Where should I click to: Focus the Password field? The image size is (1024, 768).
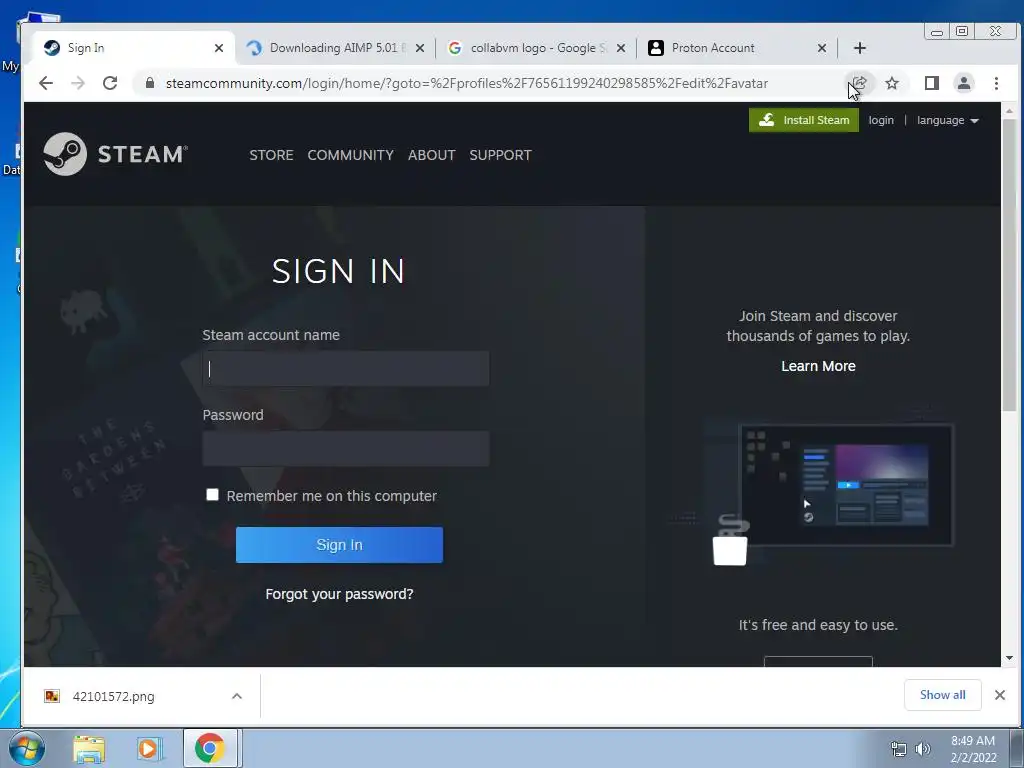[x=345, y=449]
